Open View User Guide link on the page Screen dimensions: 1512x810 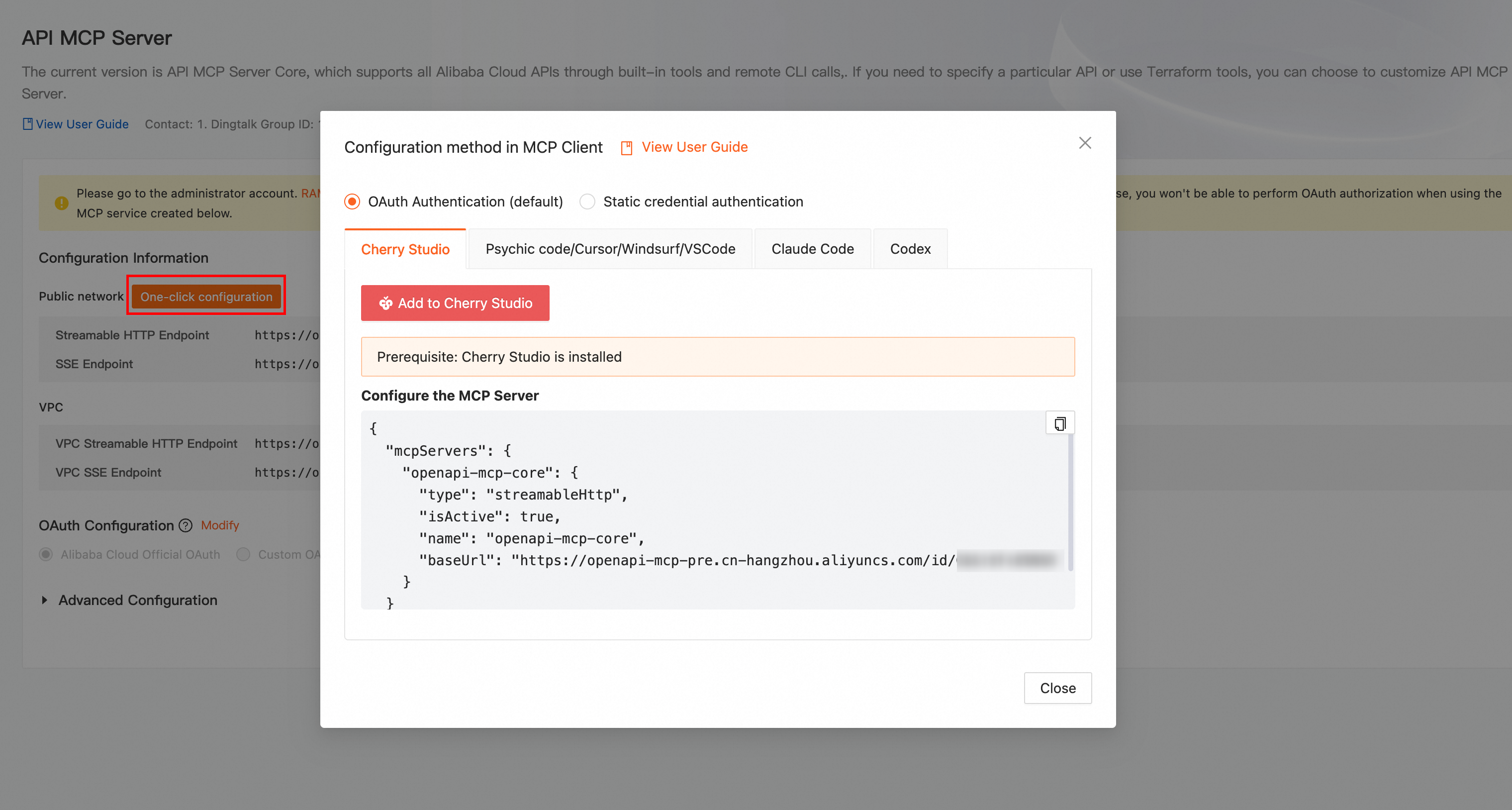point(82,124)
